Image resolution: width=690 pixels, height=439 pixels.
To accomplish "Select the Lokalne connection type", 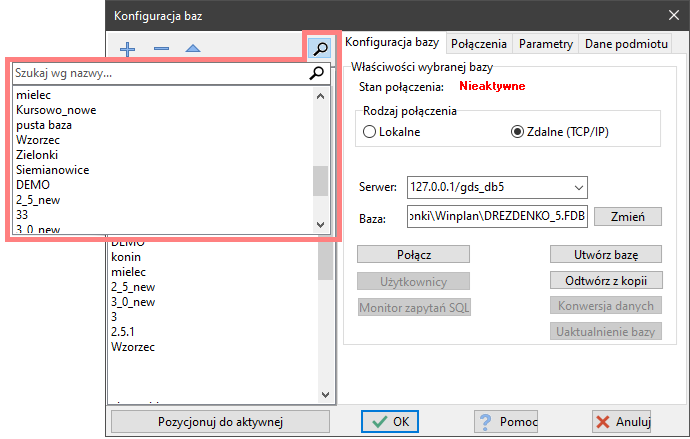I will click(x=370, y=131).
